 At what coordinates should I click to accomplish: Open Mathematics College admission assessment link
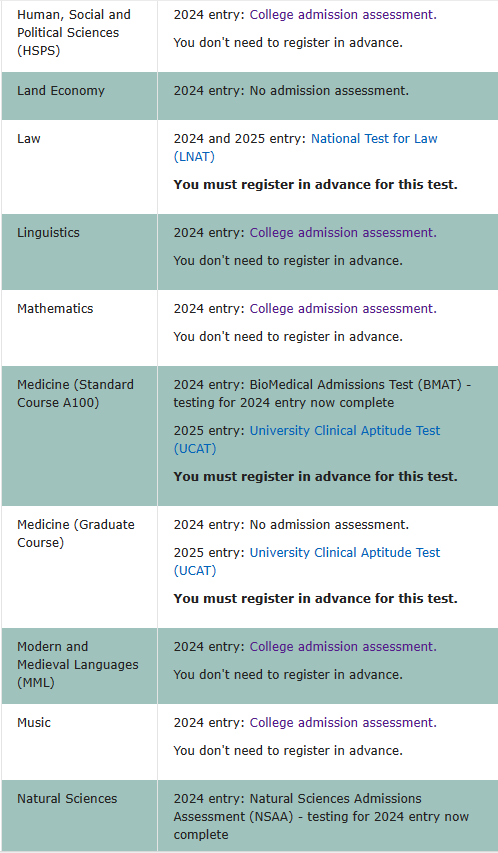(x=343, y=309)
